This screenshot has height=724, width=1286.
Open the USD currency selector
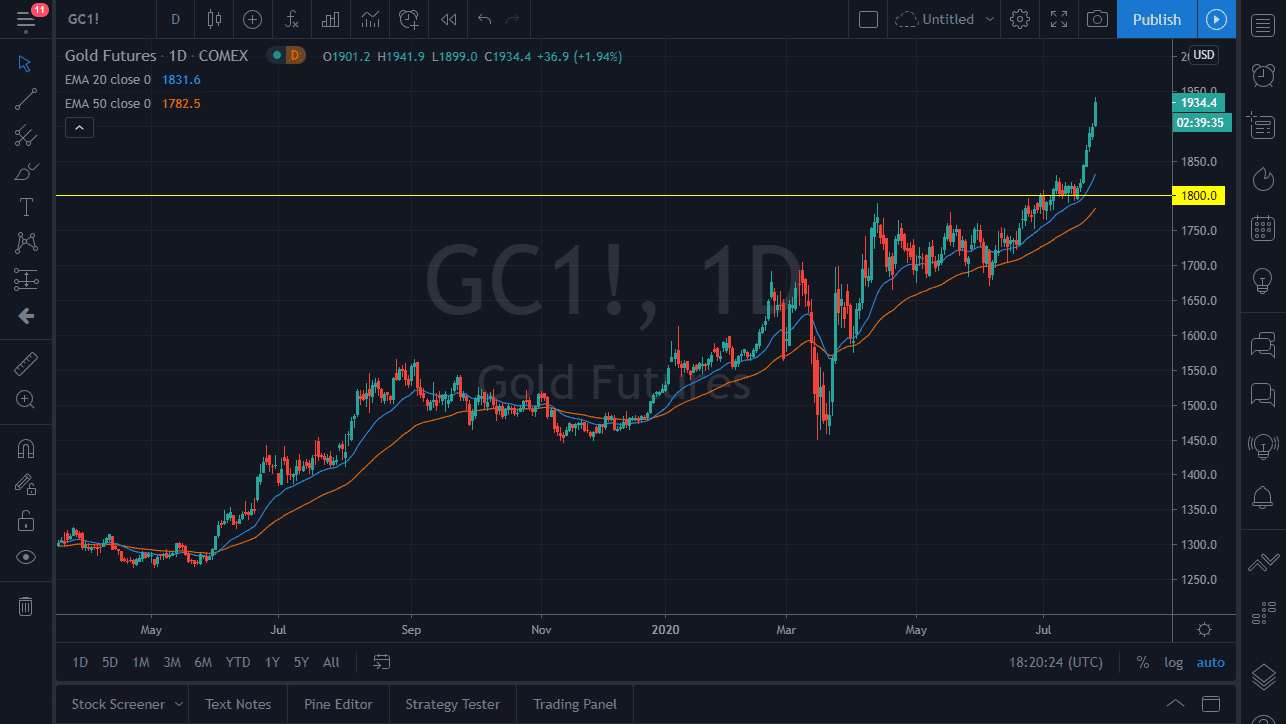click(1203, 55)
